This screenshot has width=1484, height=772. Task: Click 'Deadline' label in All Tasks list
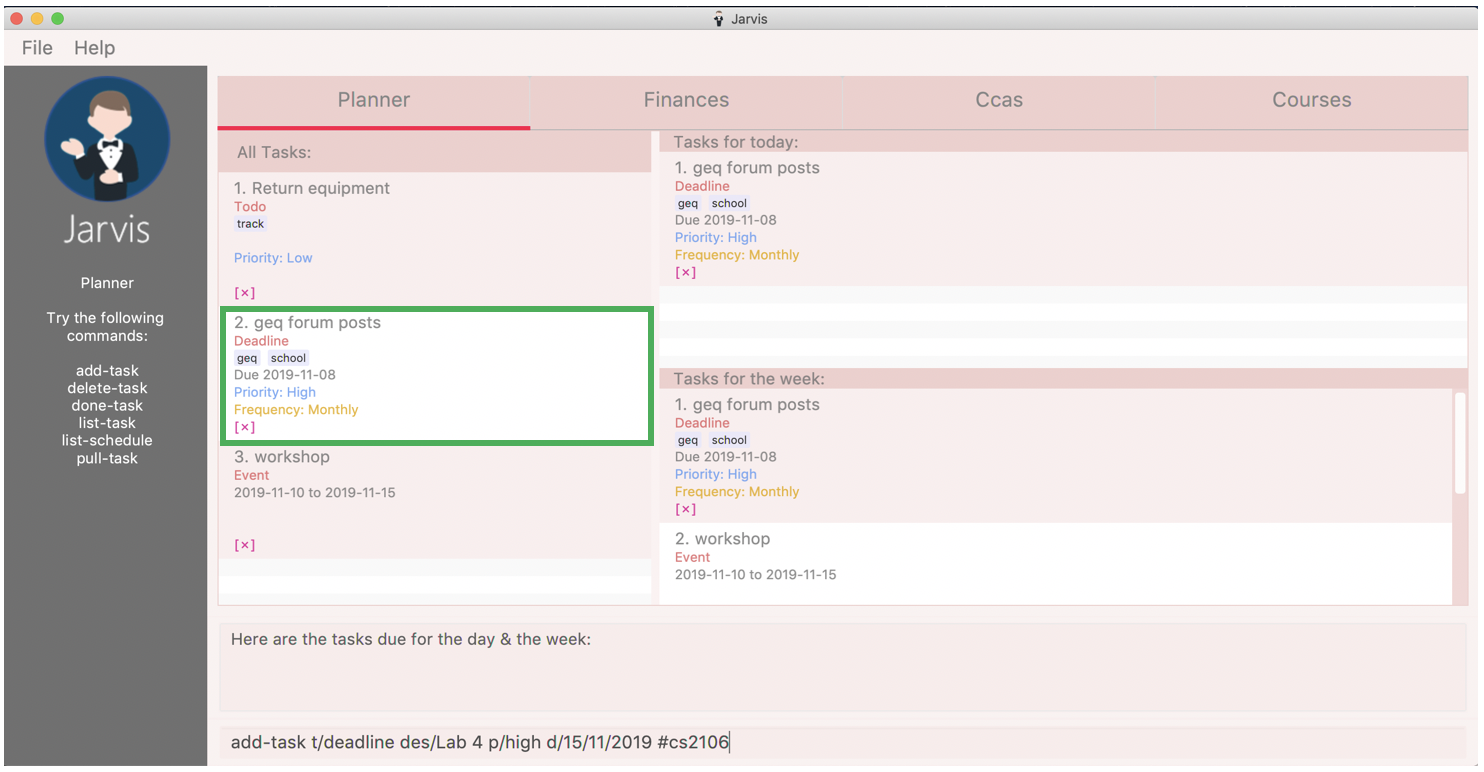point(261,341)
